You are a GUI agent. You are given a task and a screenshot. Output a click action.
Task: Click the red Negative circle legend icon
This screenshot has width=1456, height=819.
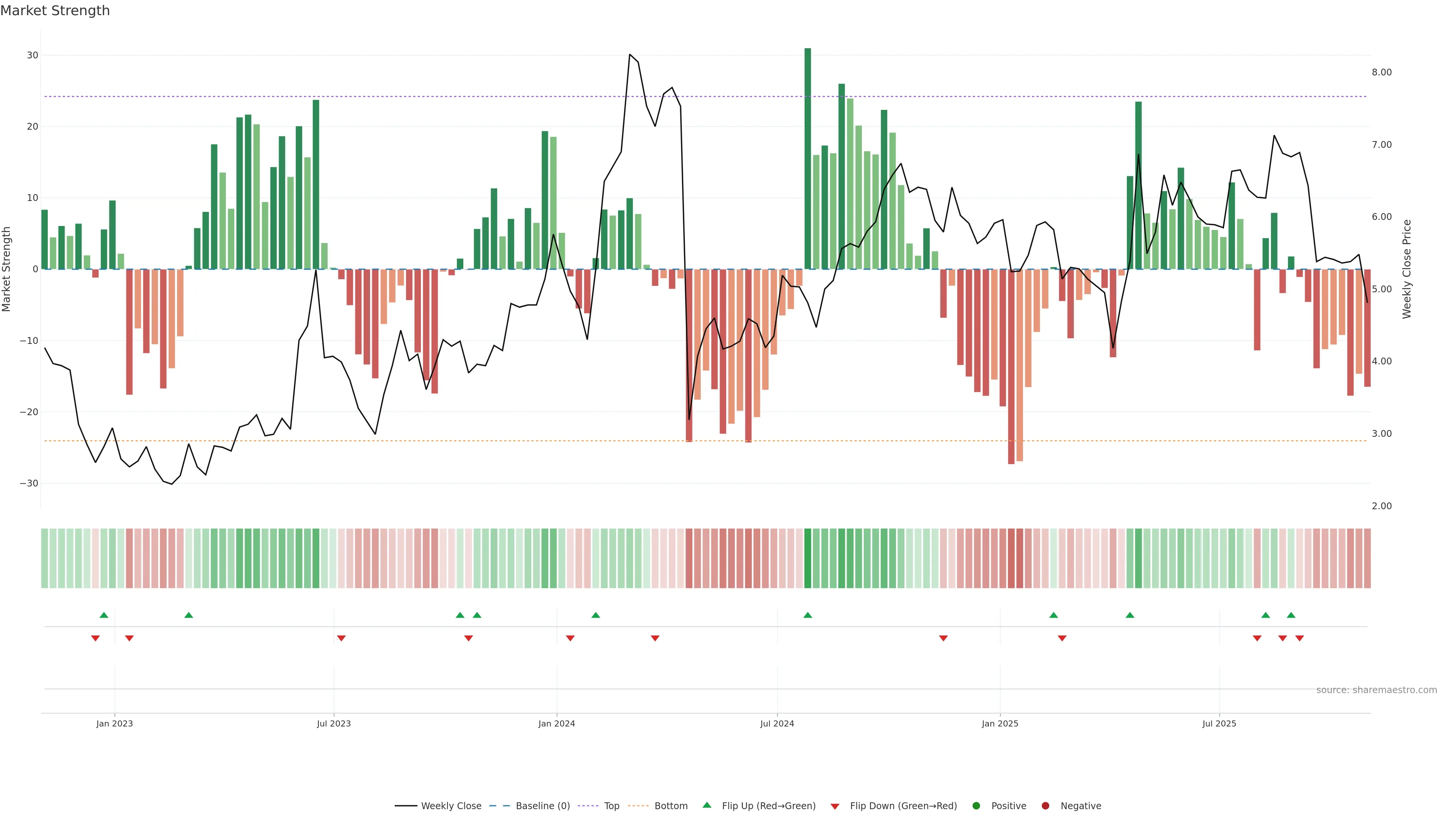[1045, 806]
